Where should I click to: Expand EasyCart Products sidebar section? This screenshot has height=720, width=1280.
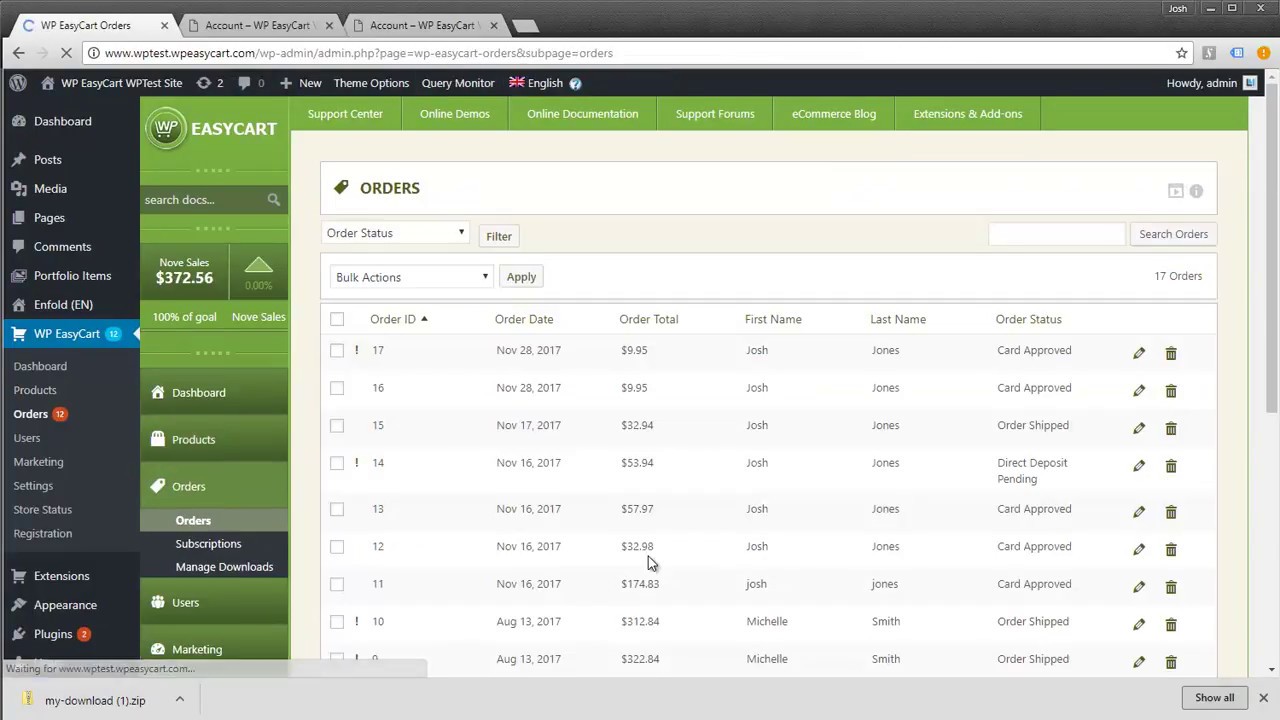(214, 439)
